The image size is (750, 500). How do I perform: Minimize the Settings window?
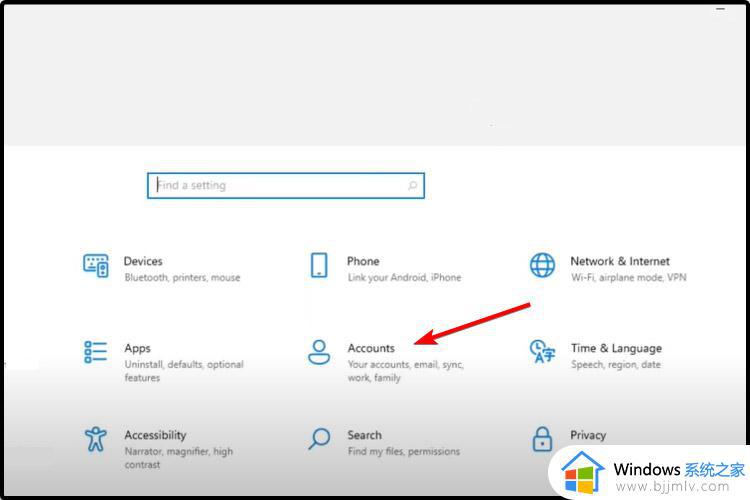[720, 9]
